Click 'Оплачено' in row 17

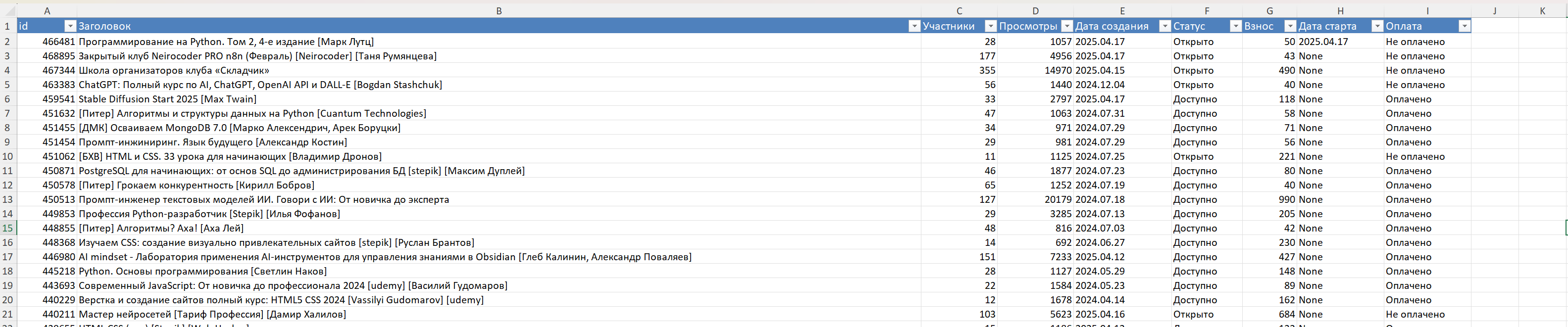pyautogui.click(x=1427, y=256)
